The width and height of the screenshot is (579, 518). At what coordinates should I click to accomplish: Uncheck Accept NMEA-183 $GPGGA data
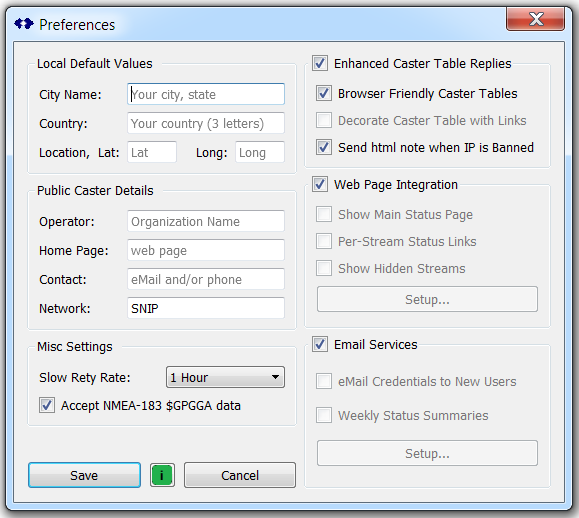tap(47, 405)
